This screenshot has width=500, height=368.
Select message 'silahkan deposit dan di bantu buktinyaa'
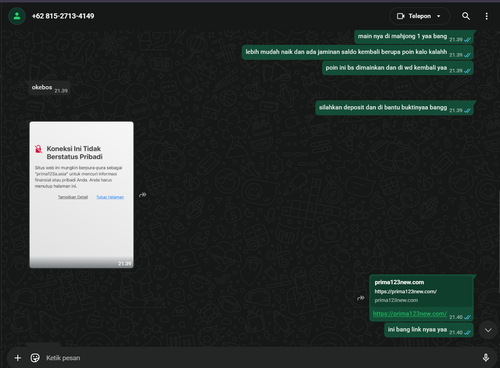pos(394,108)
